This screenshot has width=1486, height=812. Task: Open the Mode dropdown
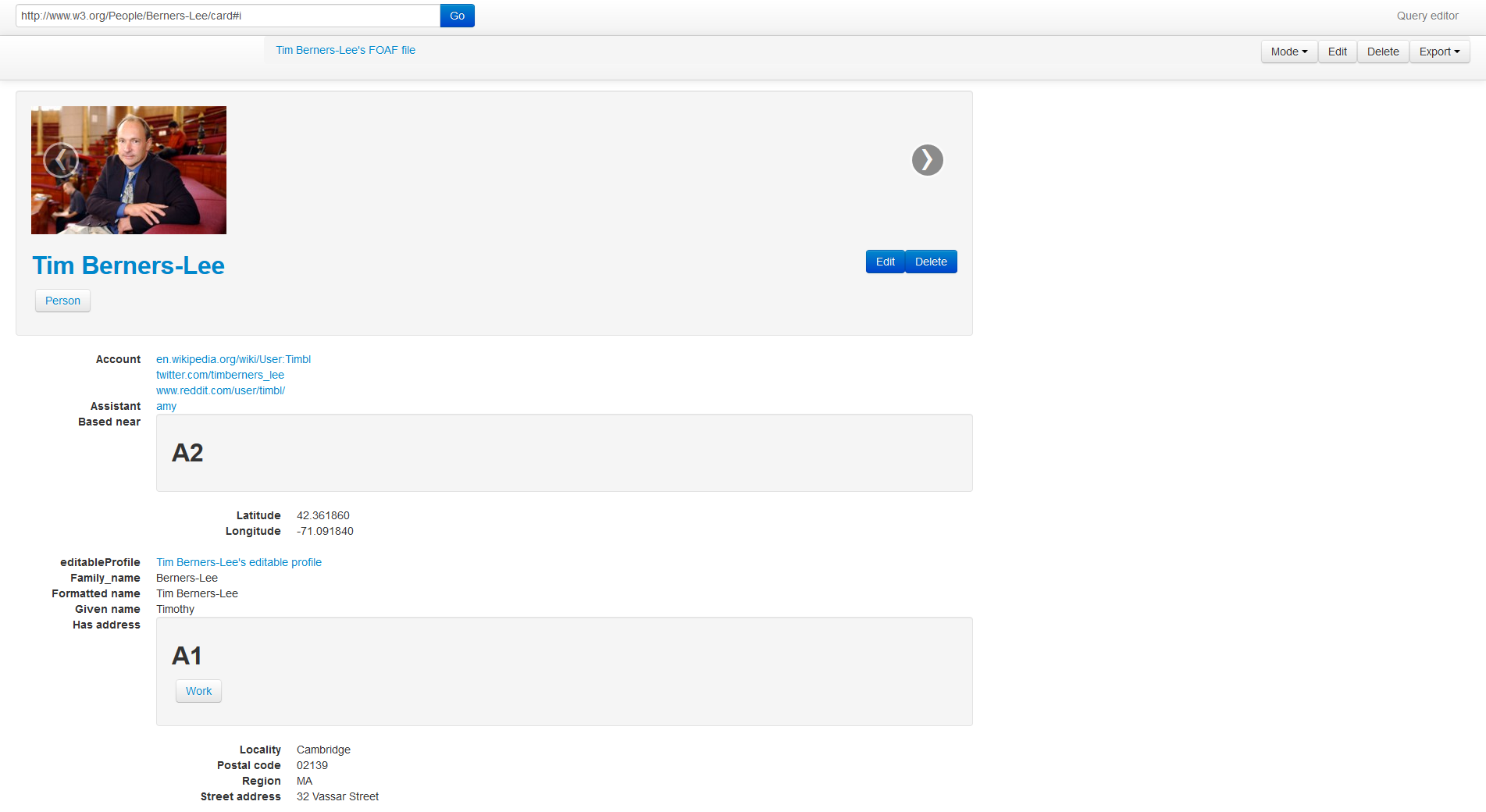pos(1288,51)
